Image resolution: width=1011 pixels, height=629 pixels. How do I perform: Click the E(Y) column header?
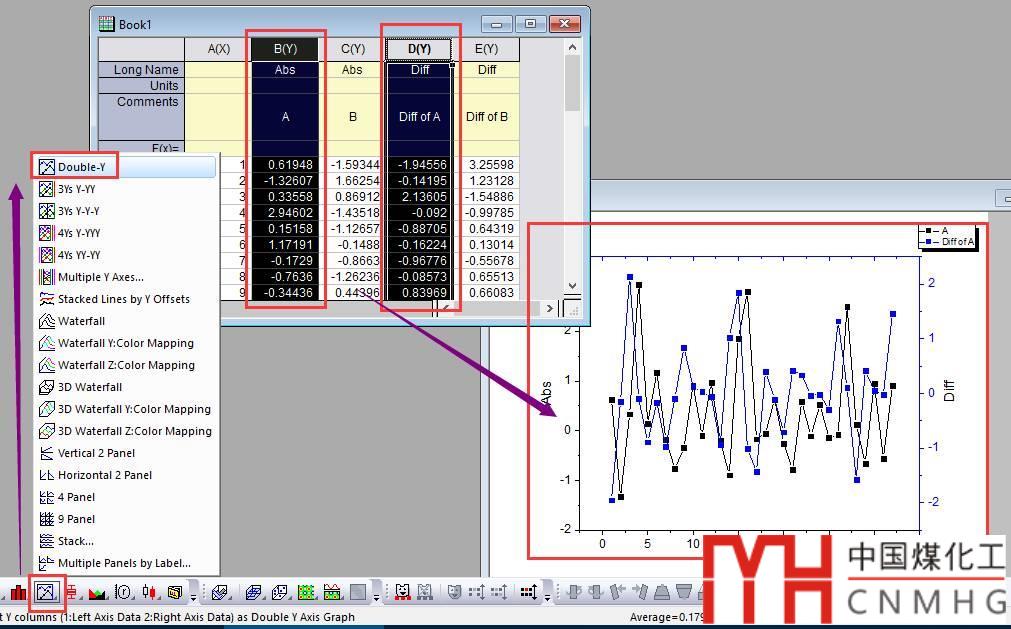[x=486, y=49]
